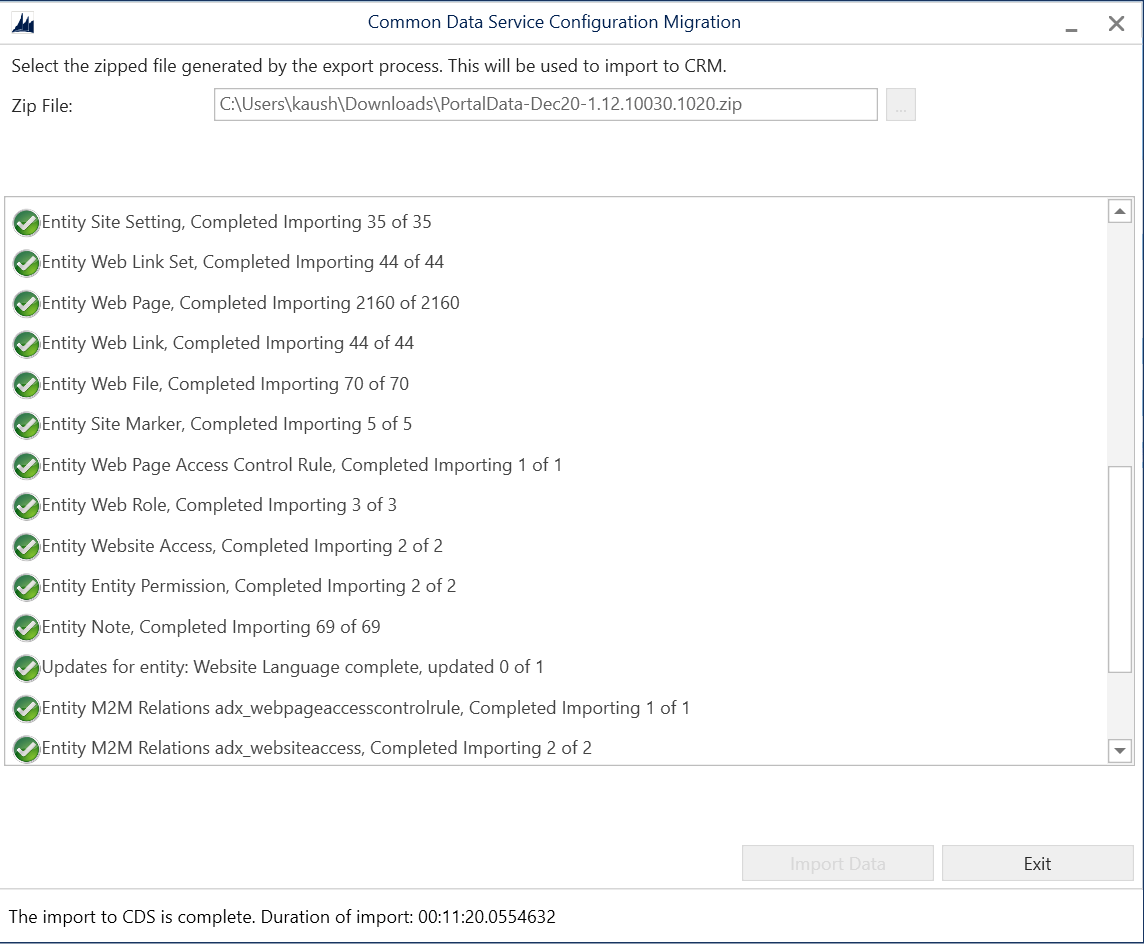Select row 'Entity Site Setting, Completed Importing 35 of 35'
Image resolution: width=1144 pixels, height=949 pixels.
coord(236,222)
